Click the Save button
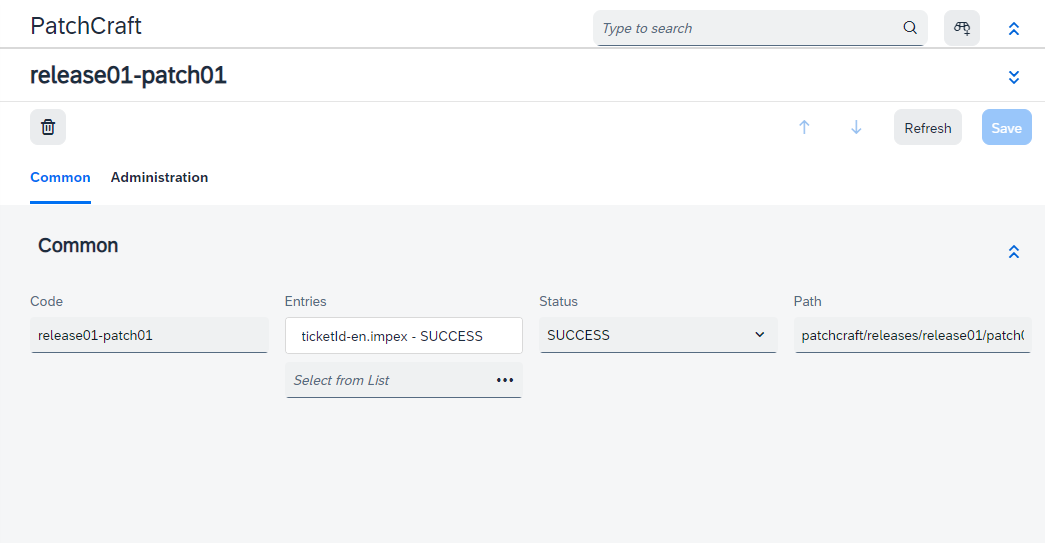1045x543 pixels. [x=1006, y=128]
